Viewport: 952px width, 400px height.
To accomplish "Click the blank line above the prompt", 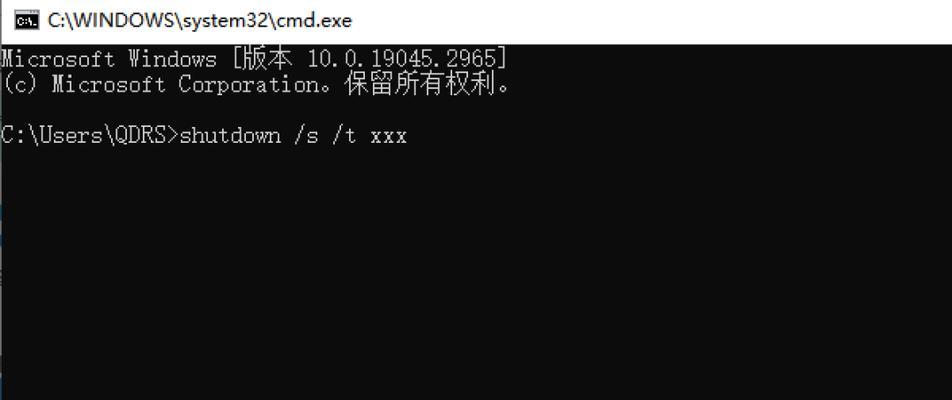I will (x=476, y=110).
